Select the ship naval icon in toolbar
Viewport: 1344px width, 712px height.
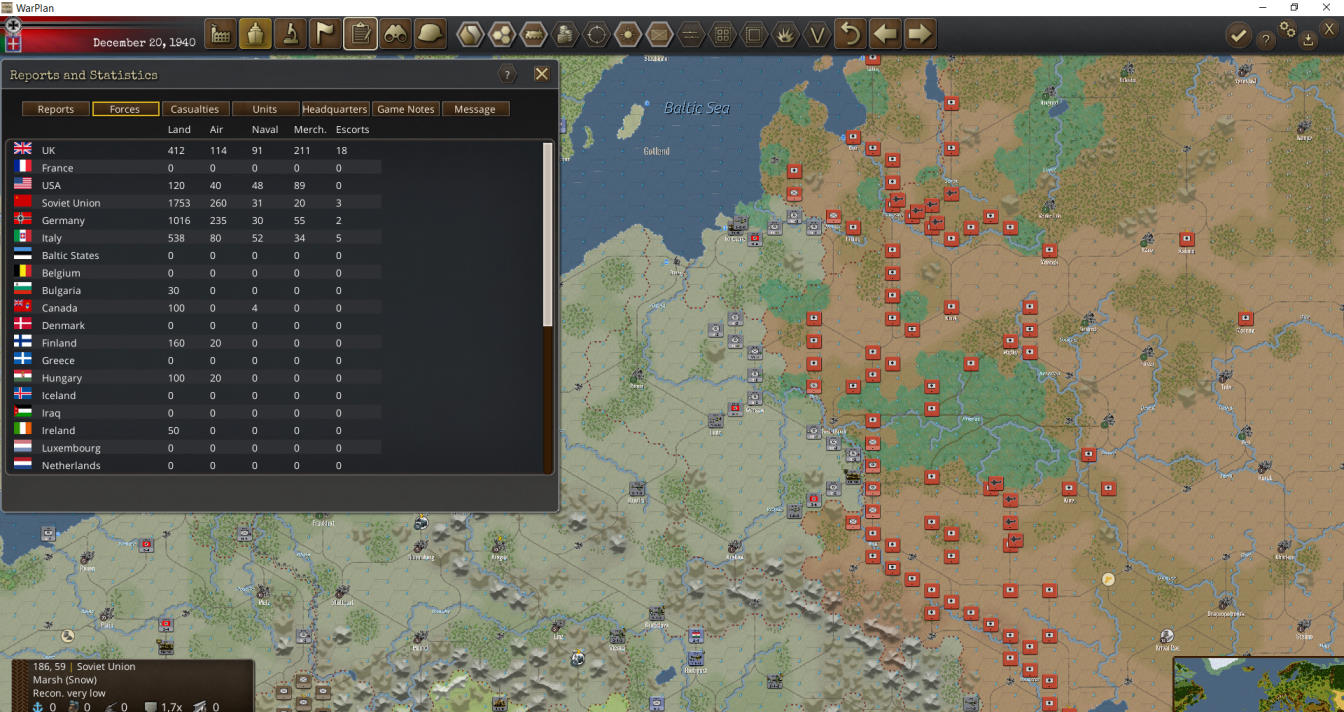click(255, 34)
